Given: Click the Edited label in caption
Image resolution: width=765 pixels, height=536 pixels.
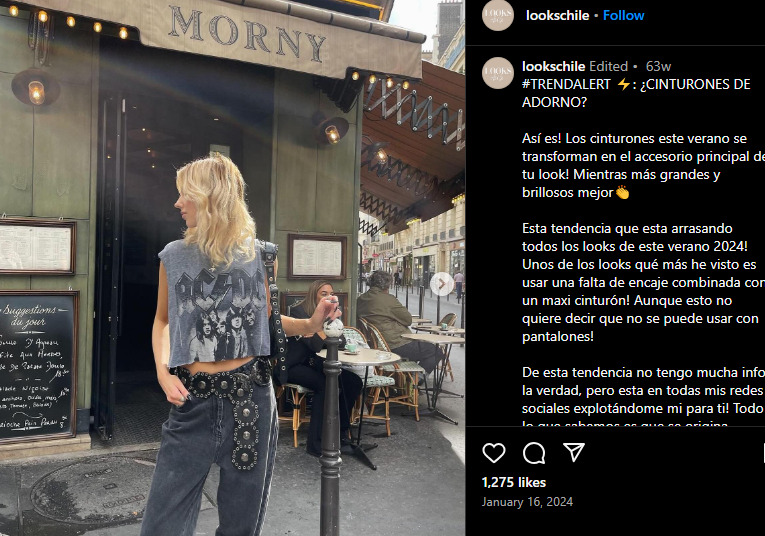Looking at the screenshot, I should point(608,66).
